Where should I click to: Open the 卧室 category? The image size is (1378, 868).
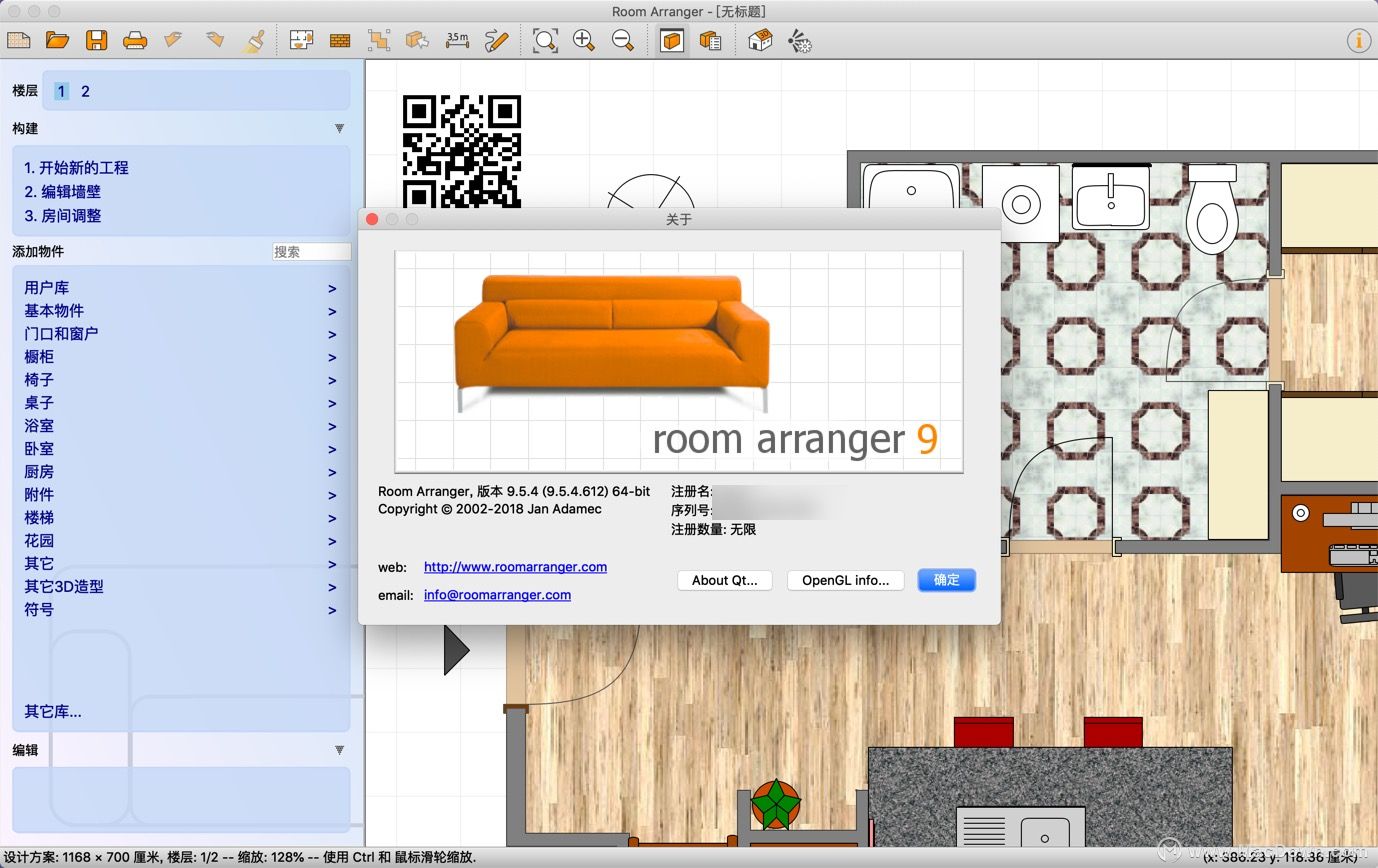click(x=181, y=448)
